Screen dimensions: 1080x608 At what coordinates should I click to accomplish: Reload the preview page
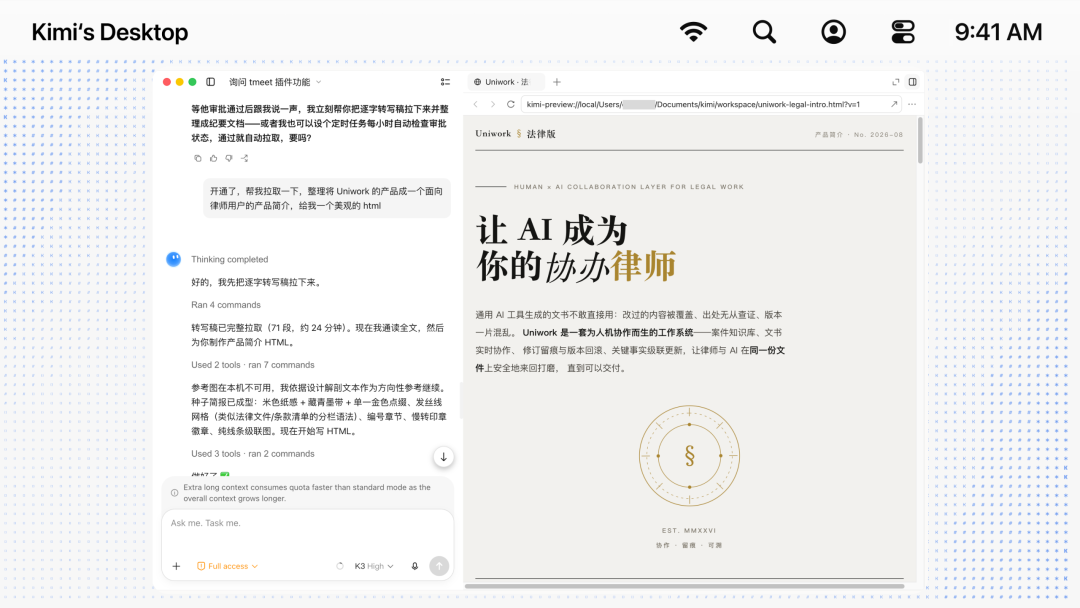coord(510,105)
